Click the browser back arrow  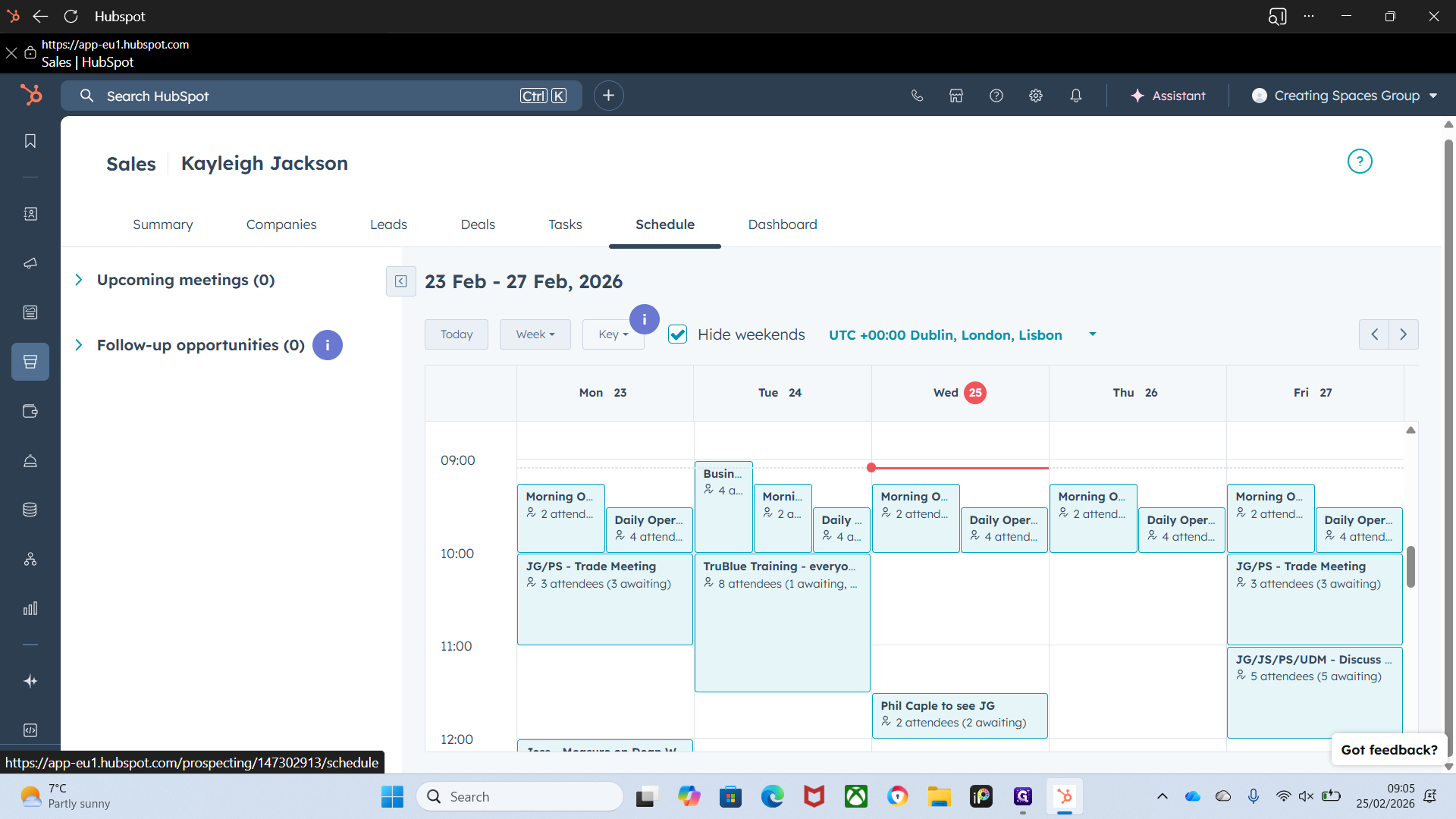pyautogui.click(x=40, y=16)
